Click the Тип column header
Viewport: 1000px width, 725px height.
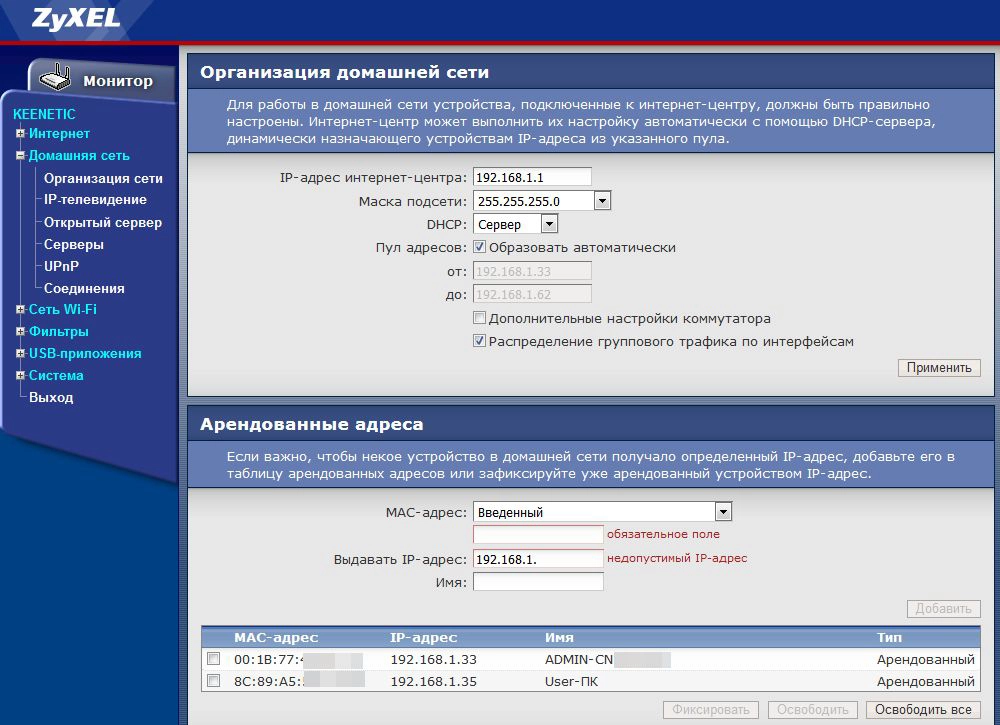(889, 638)
